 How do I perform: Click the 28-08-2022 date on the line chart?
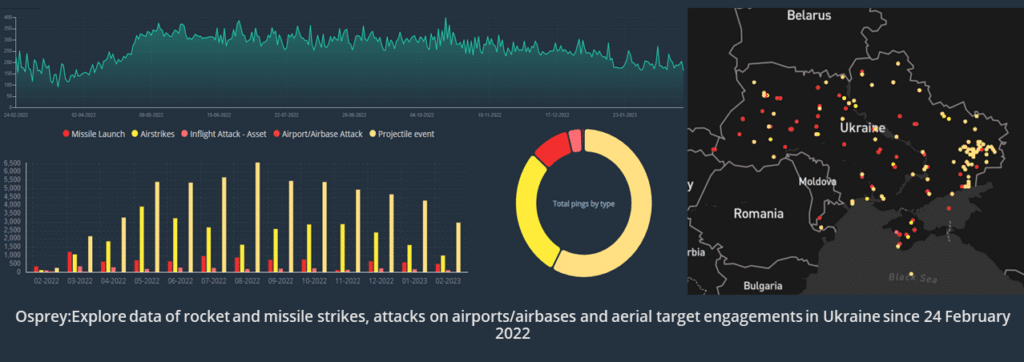[353, 114]
